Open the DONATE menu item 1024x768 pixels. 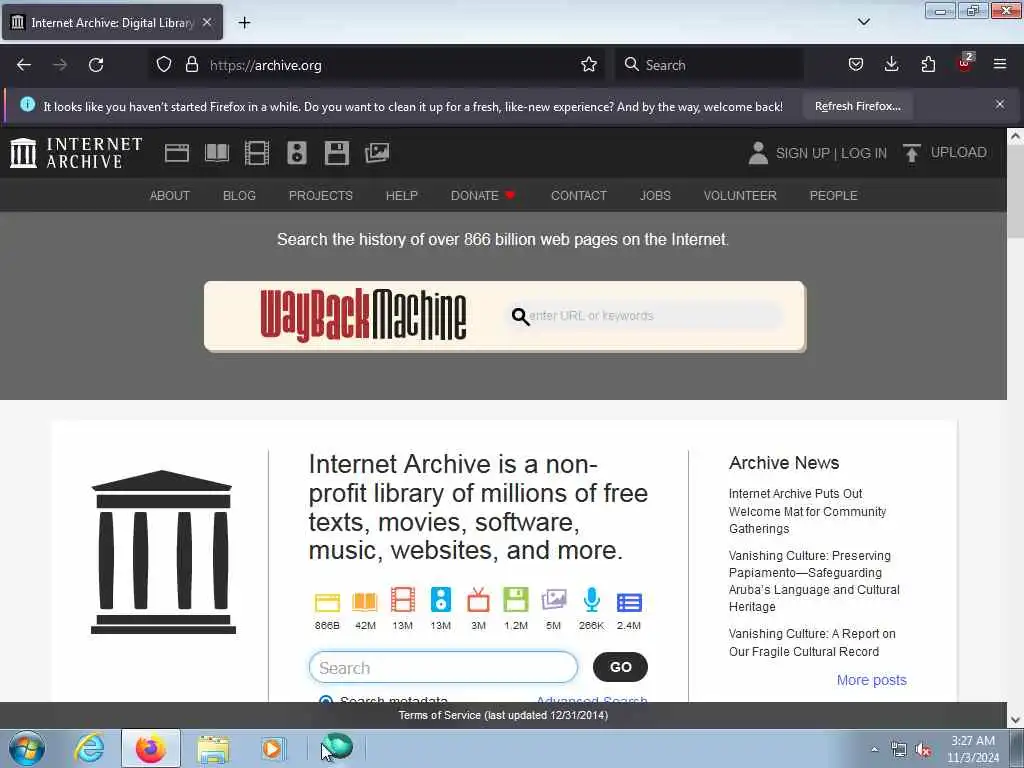(483, 195)
